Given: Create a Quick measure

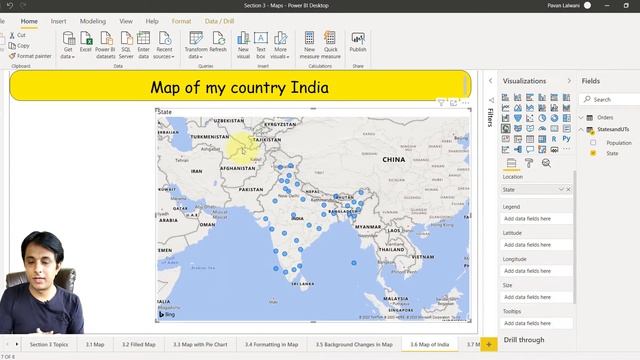Looking at the screenshot, I should (x=331, y=45).
